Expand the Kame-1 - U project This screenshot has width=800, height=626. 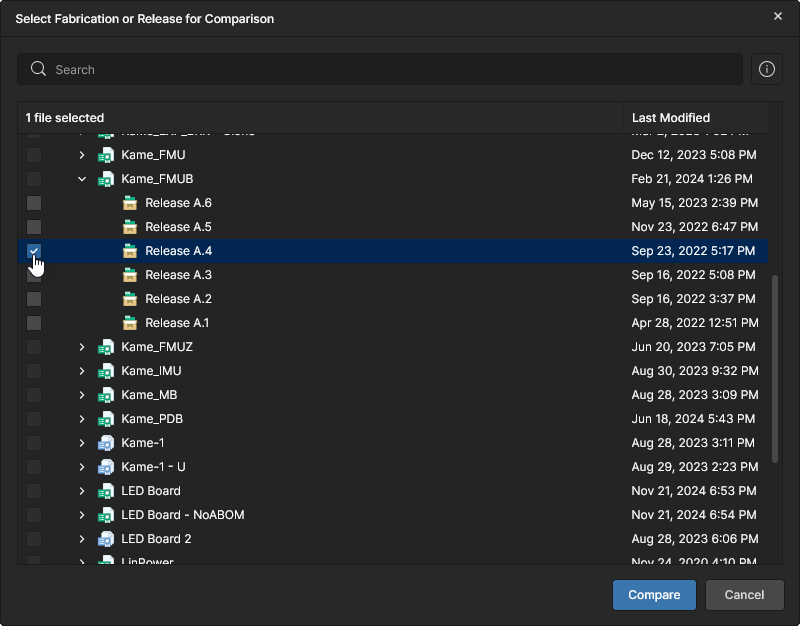82,467
